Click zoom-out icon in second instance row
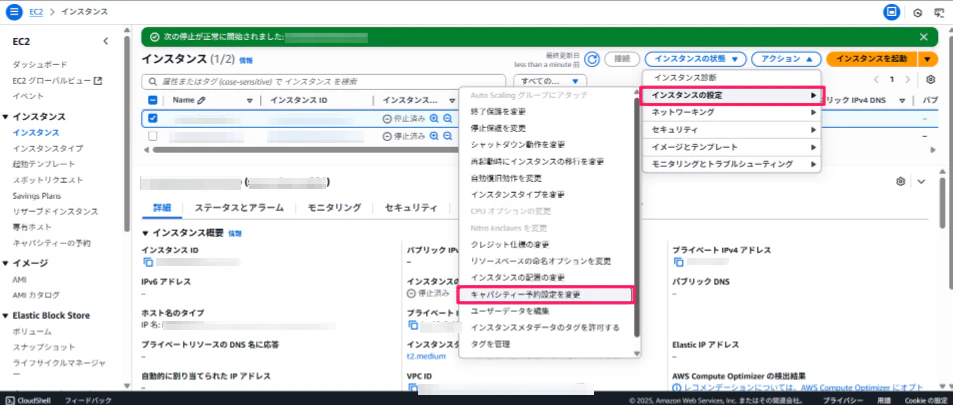This screenshot has width=953, height=405. coord(447,136)
